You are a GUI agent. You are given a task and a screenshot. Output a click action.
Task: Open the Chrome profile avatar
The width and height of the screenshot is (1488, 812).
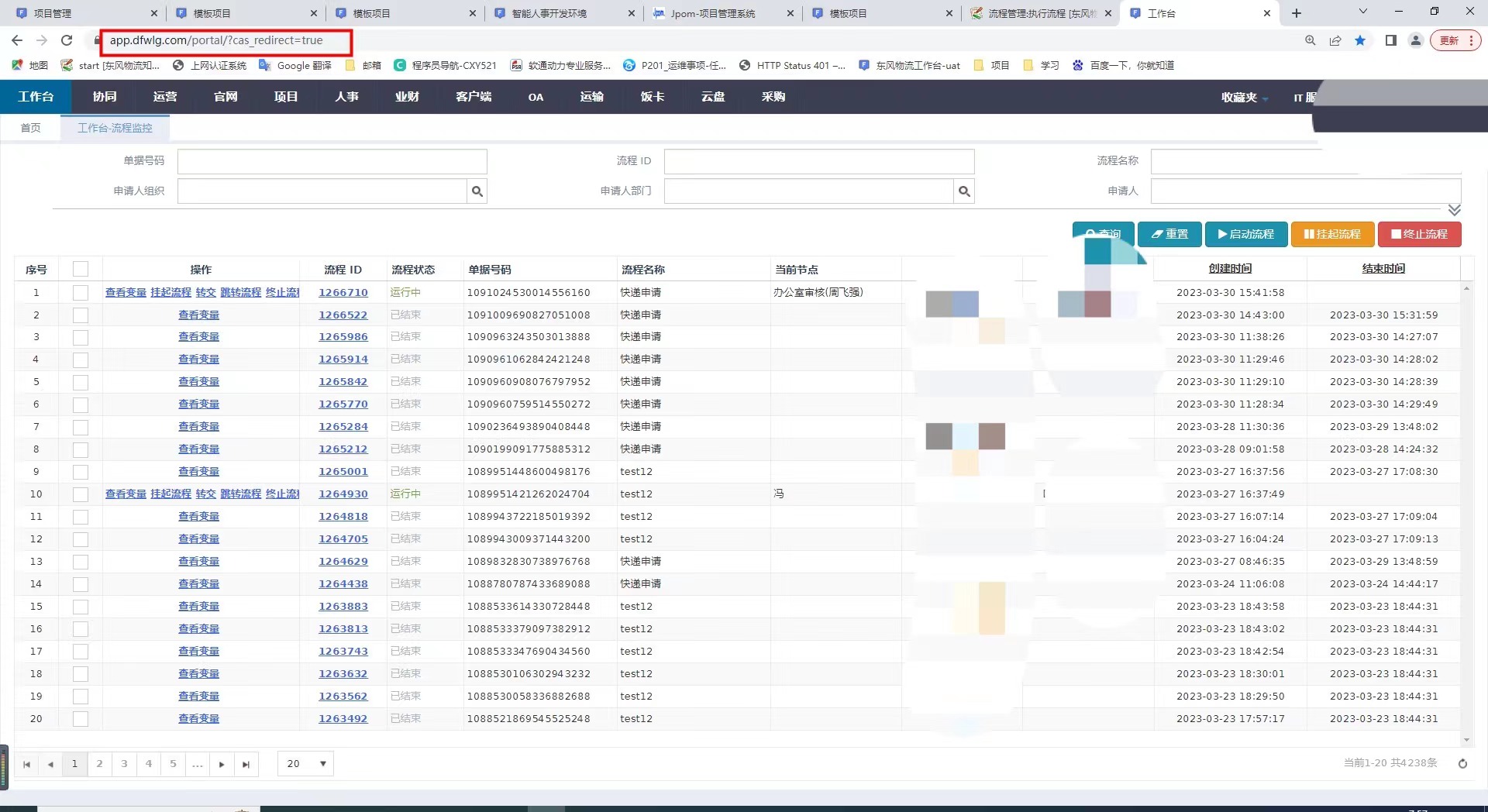(1416, 40)
